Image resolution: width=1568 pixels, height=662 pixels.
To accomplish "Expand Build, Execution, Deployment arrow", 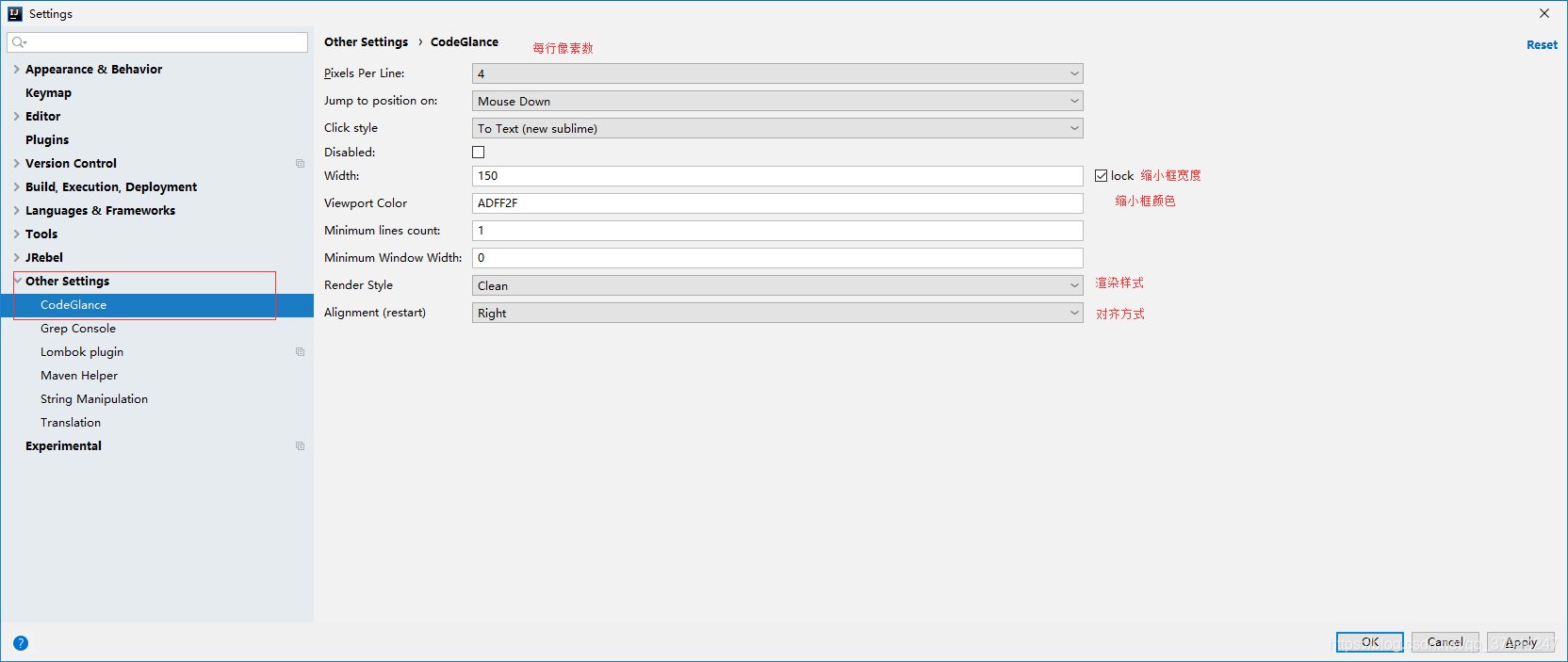I will [16, 187].
